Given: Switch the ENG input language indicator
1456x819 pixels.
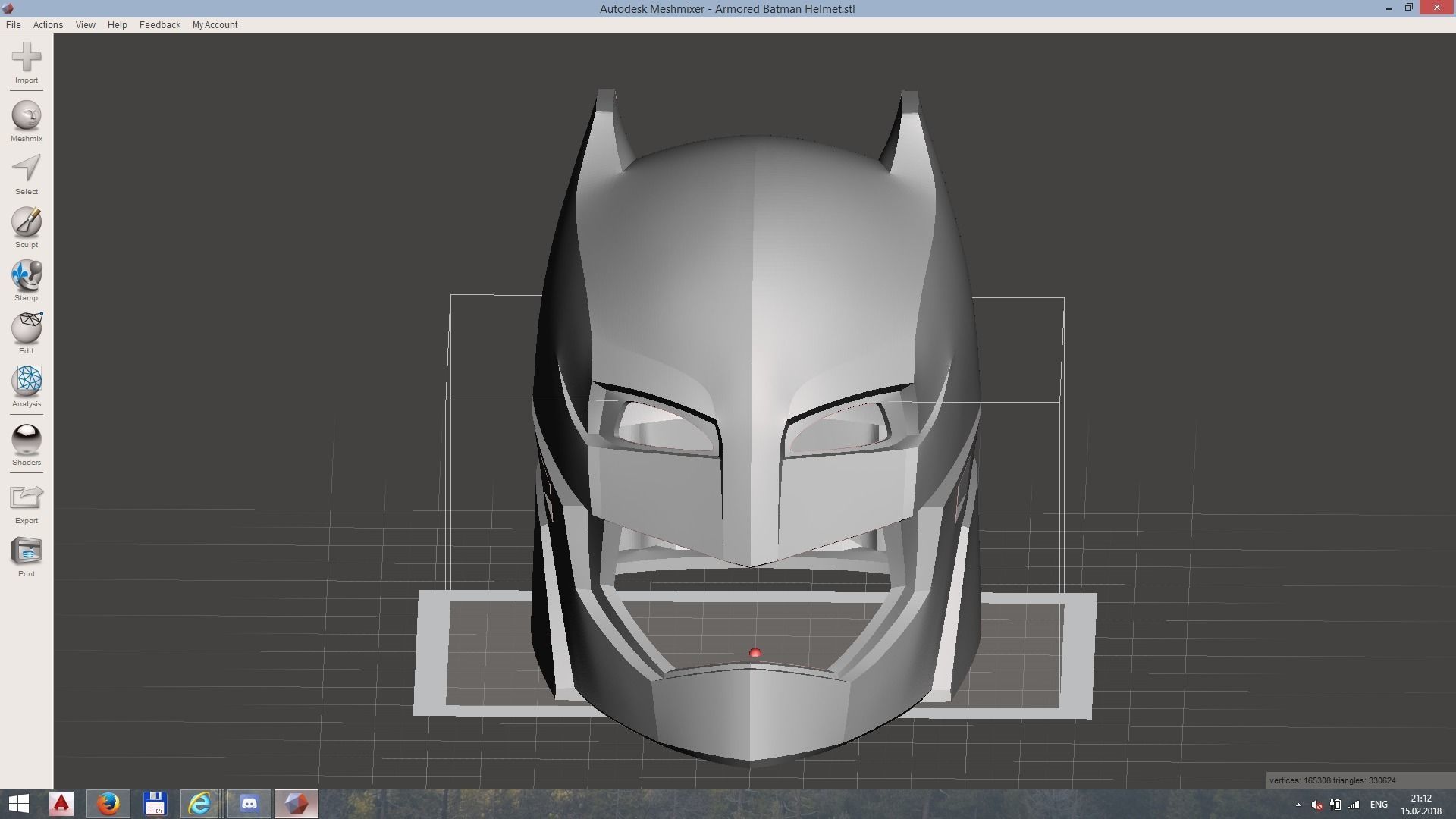Looking at the screenshot, I should [1379, 805].
